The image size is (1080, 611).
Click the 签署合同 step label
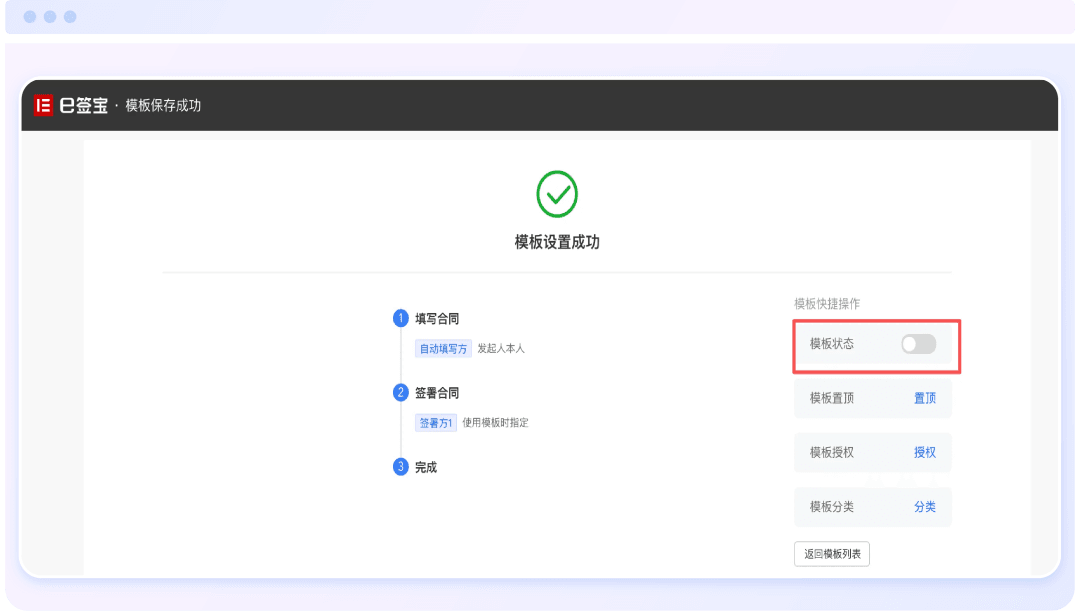(x=437, y=393)
